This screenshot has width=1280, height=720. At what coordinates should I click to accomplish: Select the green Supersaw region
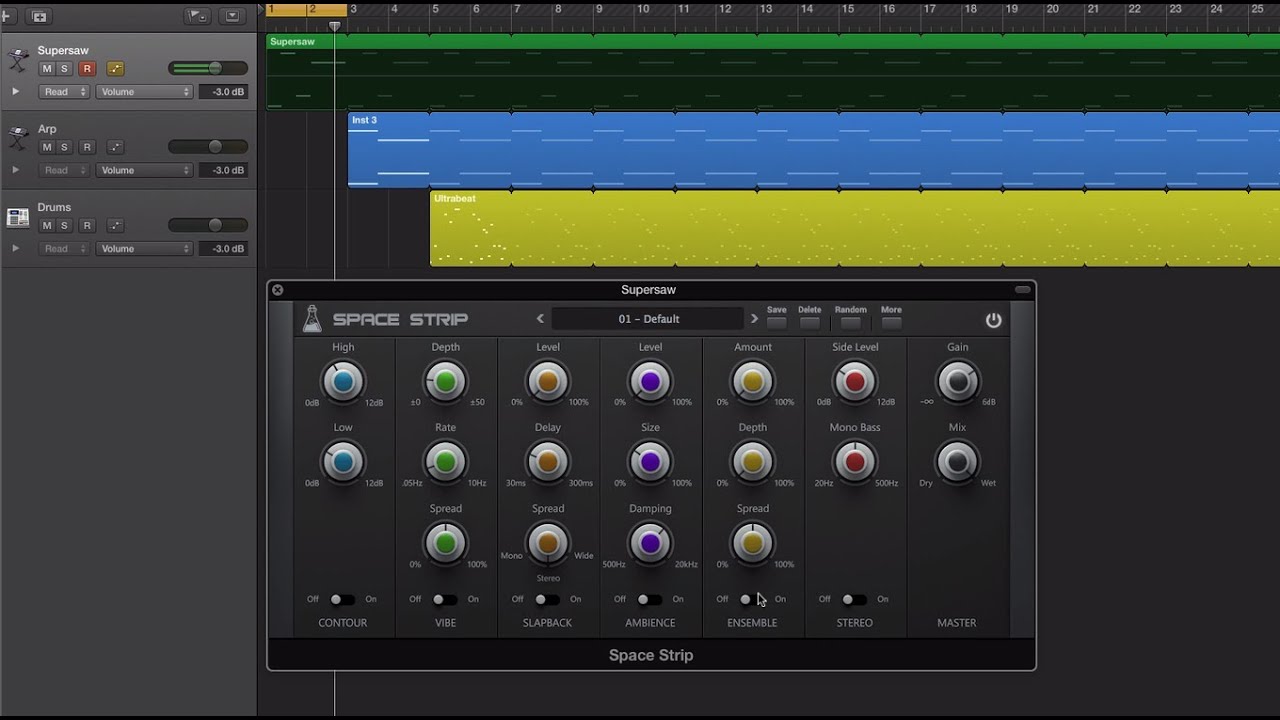(773, 72)
